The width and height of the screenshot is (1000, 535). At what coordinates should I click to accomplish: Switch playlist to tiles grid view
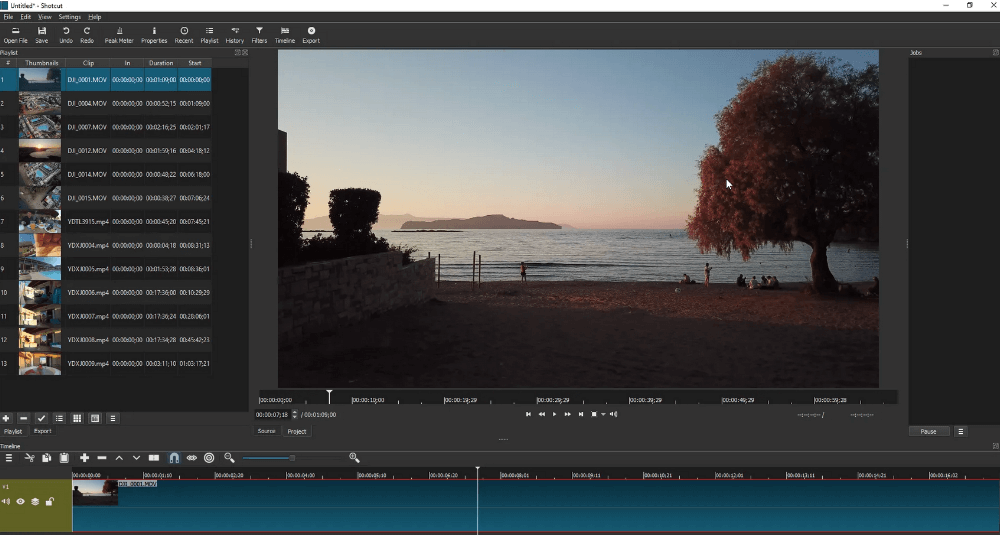tap(77, 418)
